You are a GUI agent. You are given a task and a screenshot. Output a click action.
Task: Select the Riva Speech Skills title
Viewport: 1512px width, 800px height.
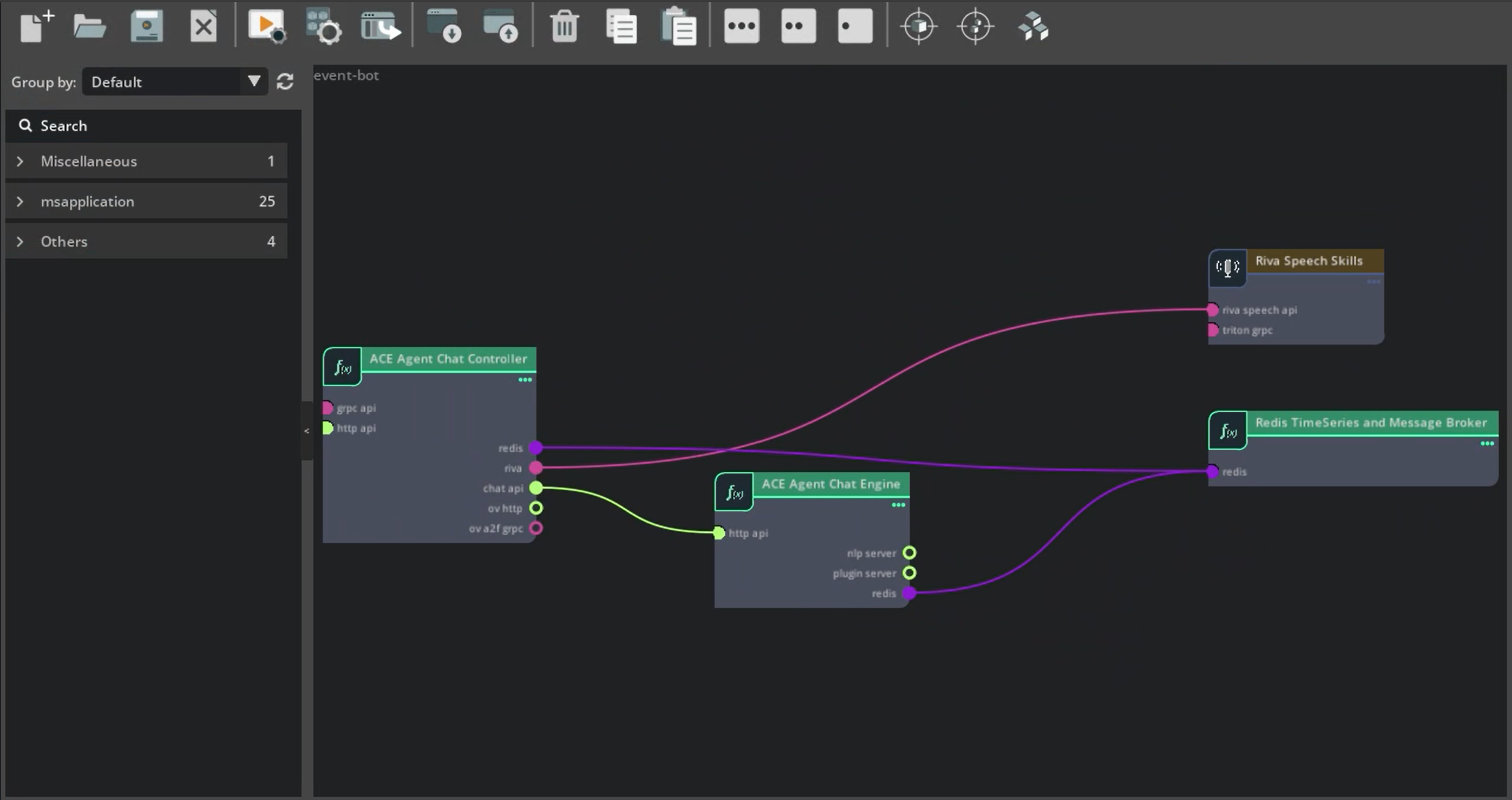tap(1308, 261)
